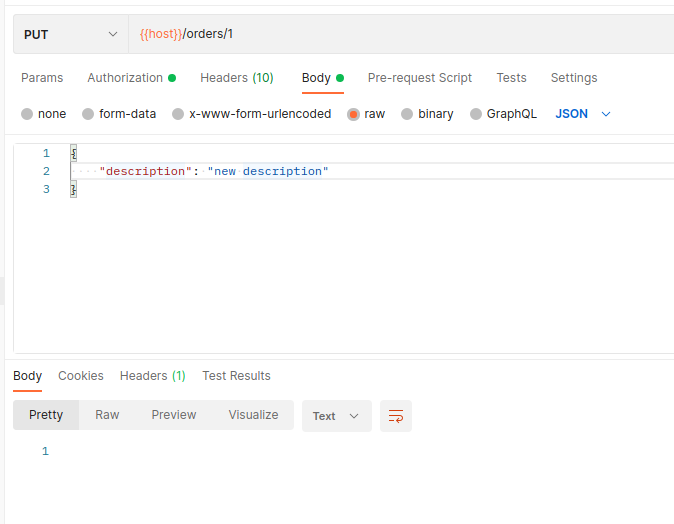Select the none body type radio
The width and height of the screenshot is (674, 524).
click(27, 114)
